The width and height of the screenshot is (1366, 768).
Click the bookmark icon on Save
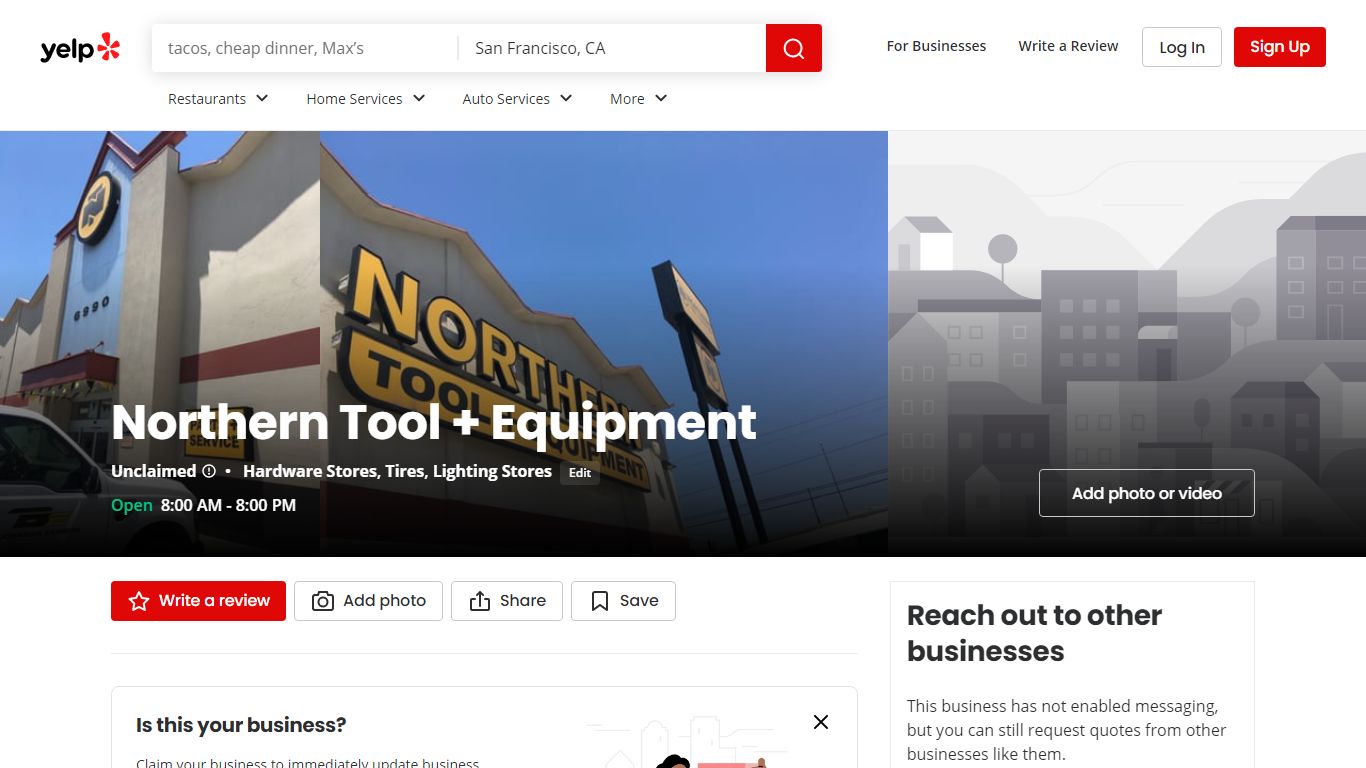click(600, 601)
